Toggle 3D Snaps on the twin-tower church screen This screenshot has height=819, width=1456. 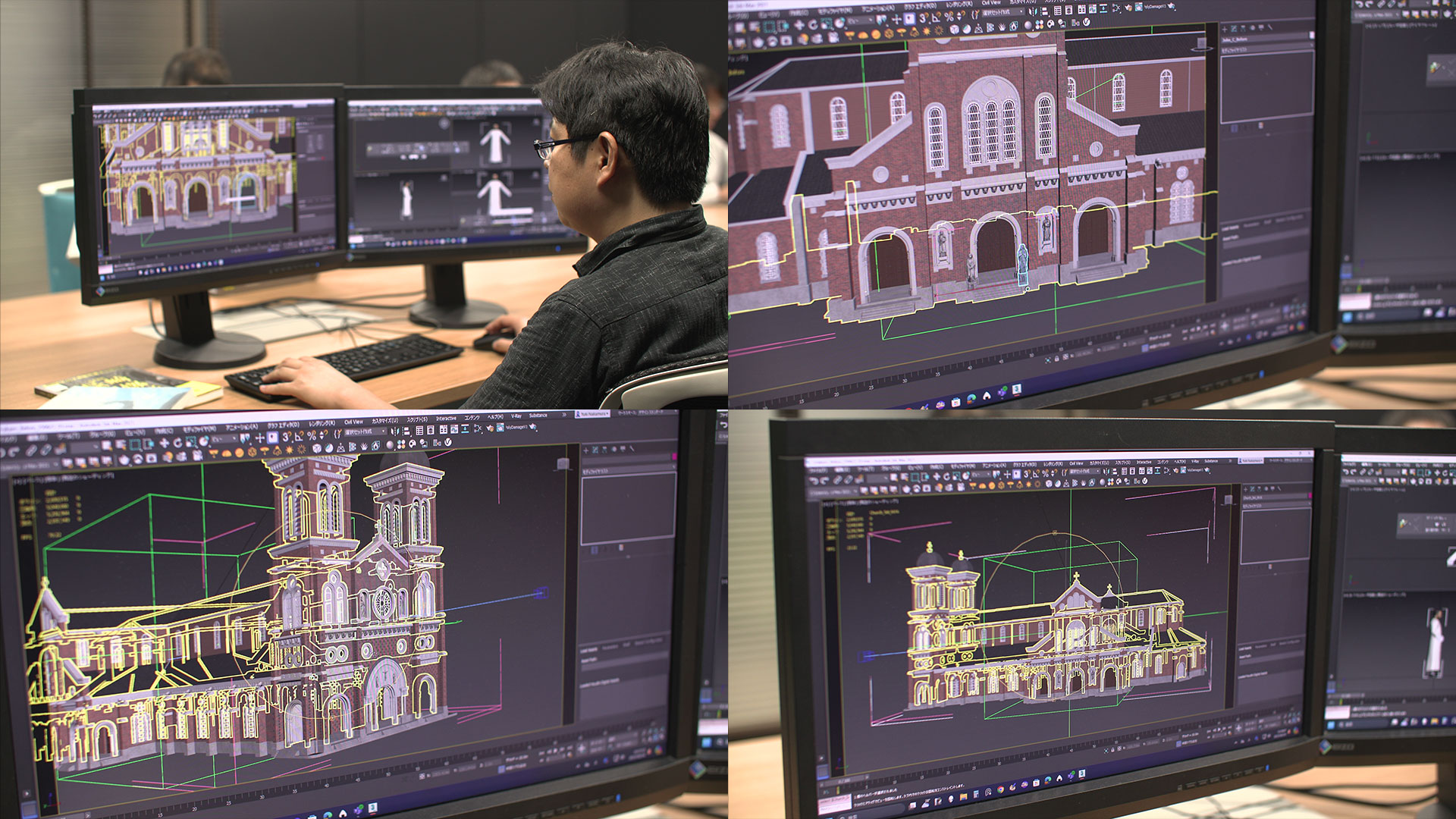click(x=287, y=436)
